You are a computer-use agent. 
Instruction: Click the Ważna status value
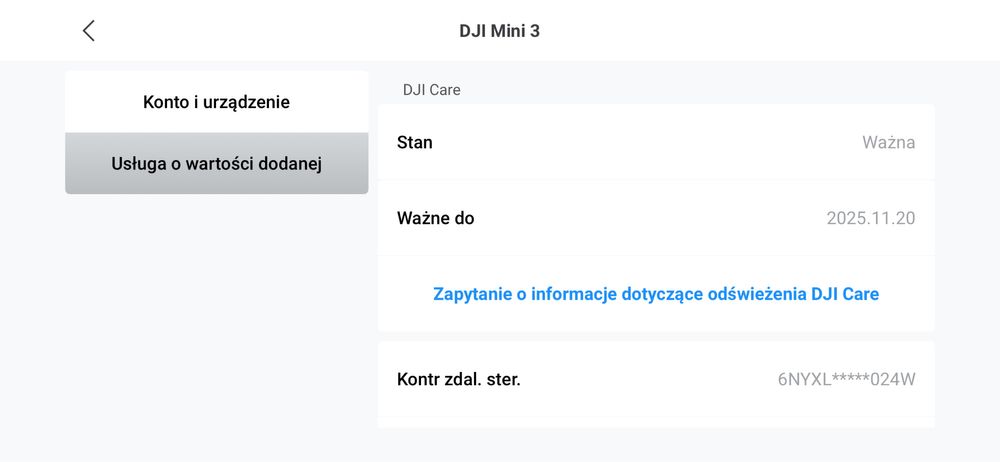coord(888,142)
